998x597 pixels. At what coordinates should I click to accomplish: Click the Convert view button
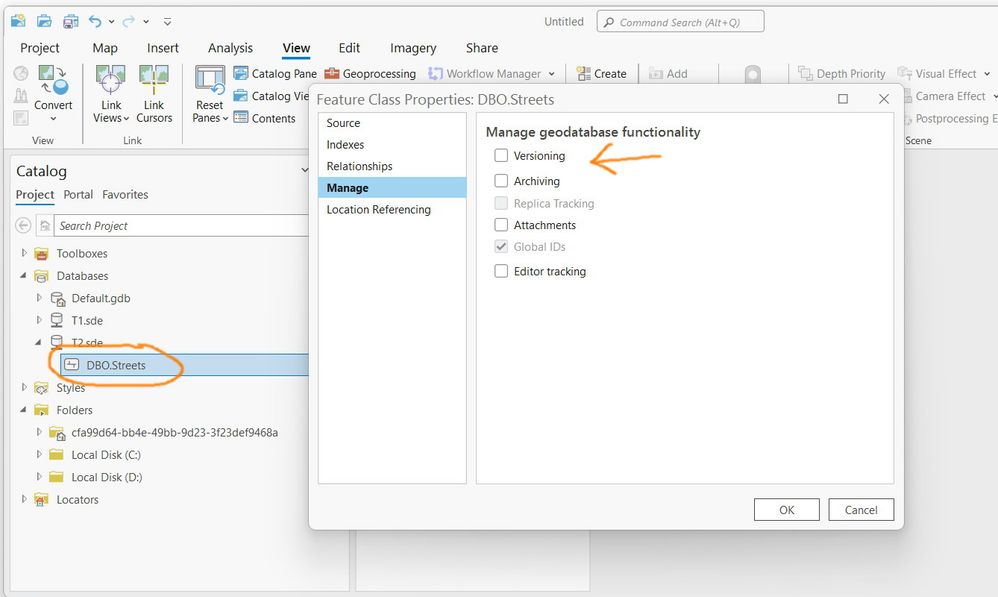(x=53, y=92)
